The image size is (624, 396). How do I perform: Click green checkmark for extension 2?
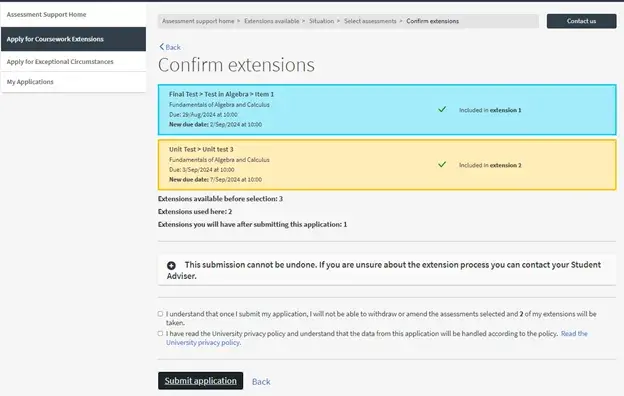442,164
